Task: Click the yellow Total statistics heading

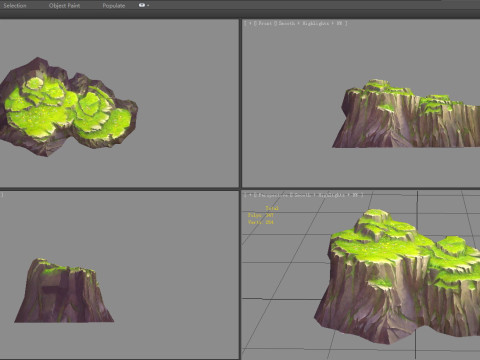Action: point(272,208)
